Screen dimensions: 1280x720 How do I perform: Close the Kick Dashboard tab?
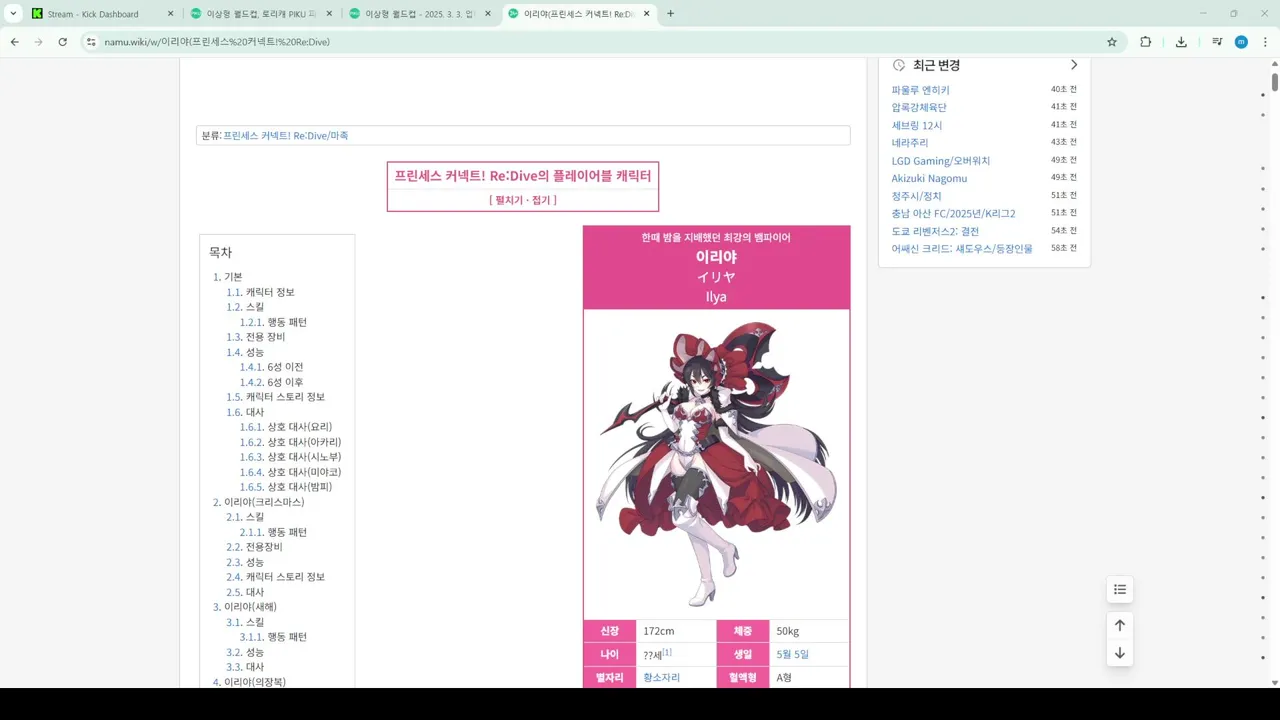tap(170, 14)
